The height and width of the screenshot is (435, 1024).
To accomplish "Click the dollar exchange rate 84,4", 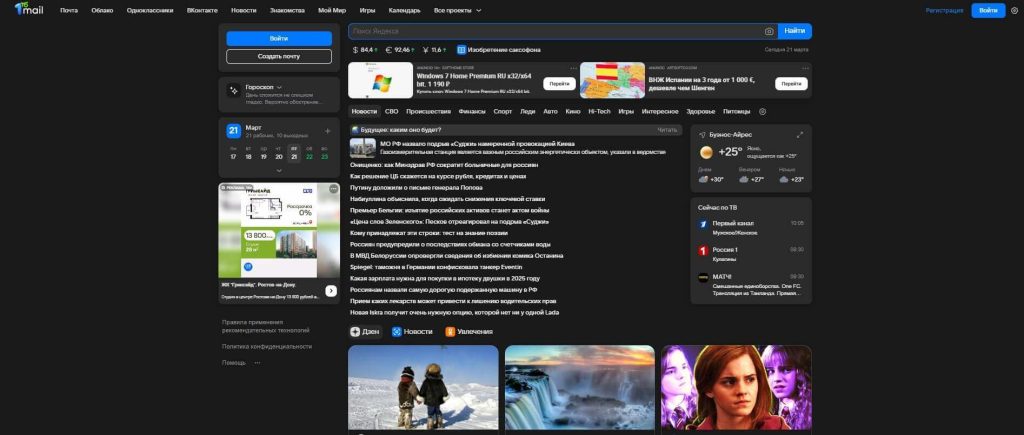I will [366, 50].
